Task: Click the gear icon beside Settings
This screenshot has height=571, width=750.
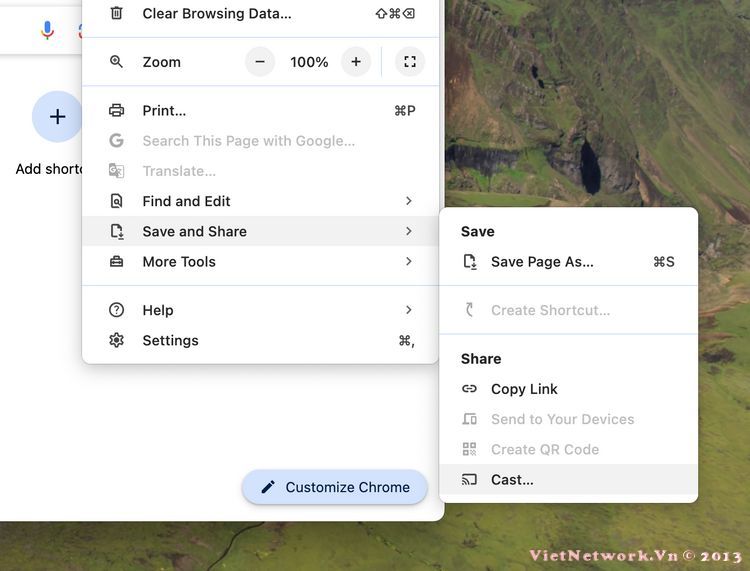Action: [x=117, y=340]
